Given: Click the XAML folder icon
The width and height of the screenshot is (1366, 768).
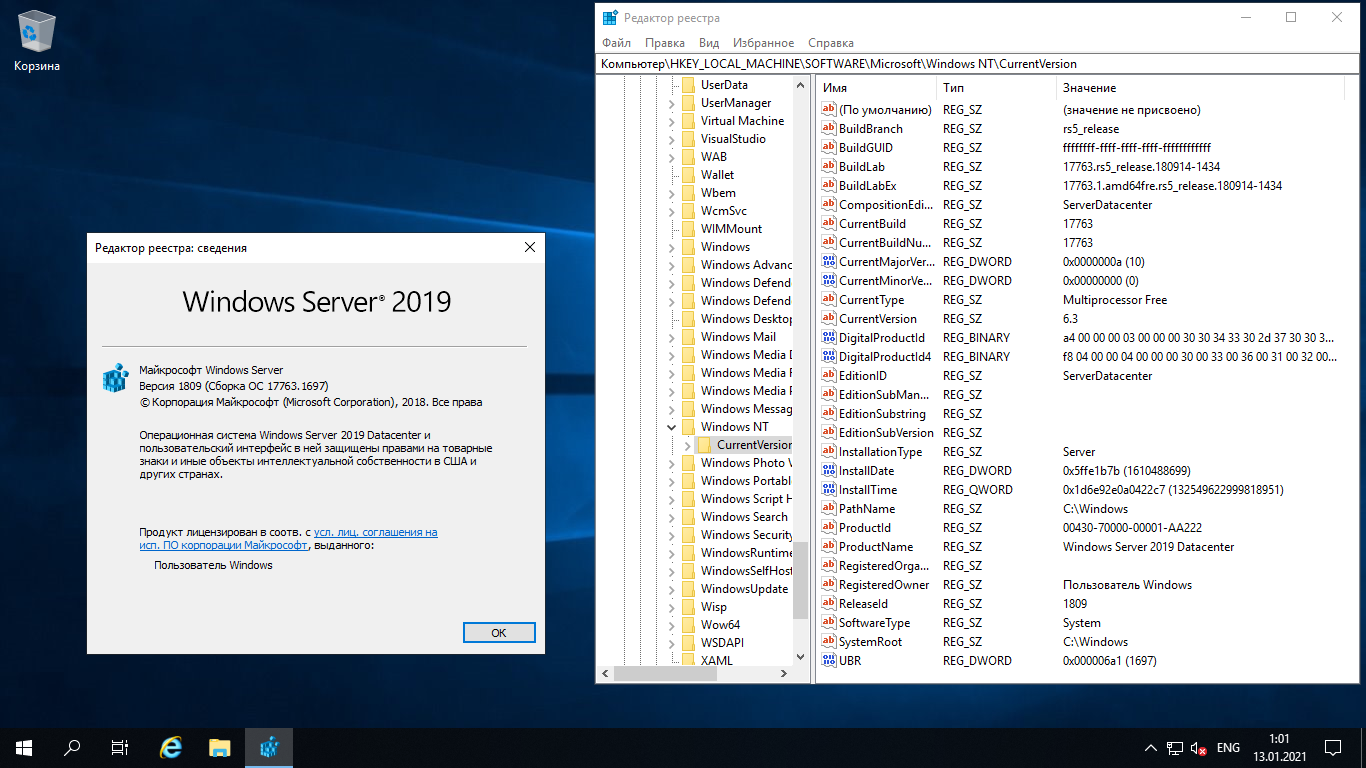Looking at the screenshot, I should 688,661.
